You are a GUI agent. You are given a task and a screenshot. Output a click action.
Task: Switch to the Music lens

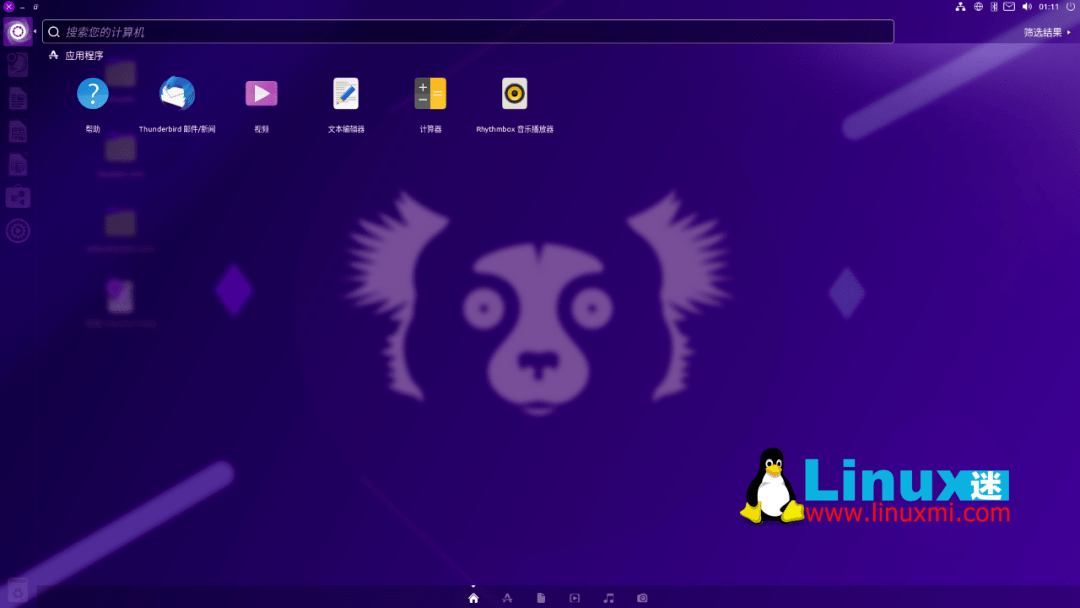pyautogui.click(x=607, y=597)
